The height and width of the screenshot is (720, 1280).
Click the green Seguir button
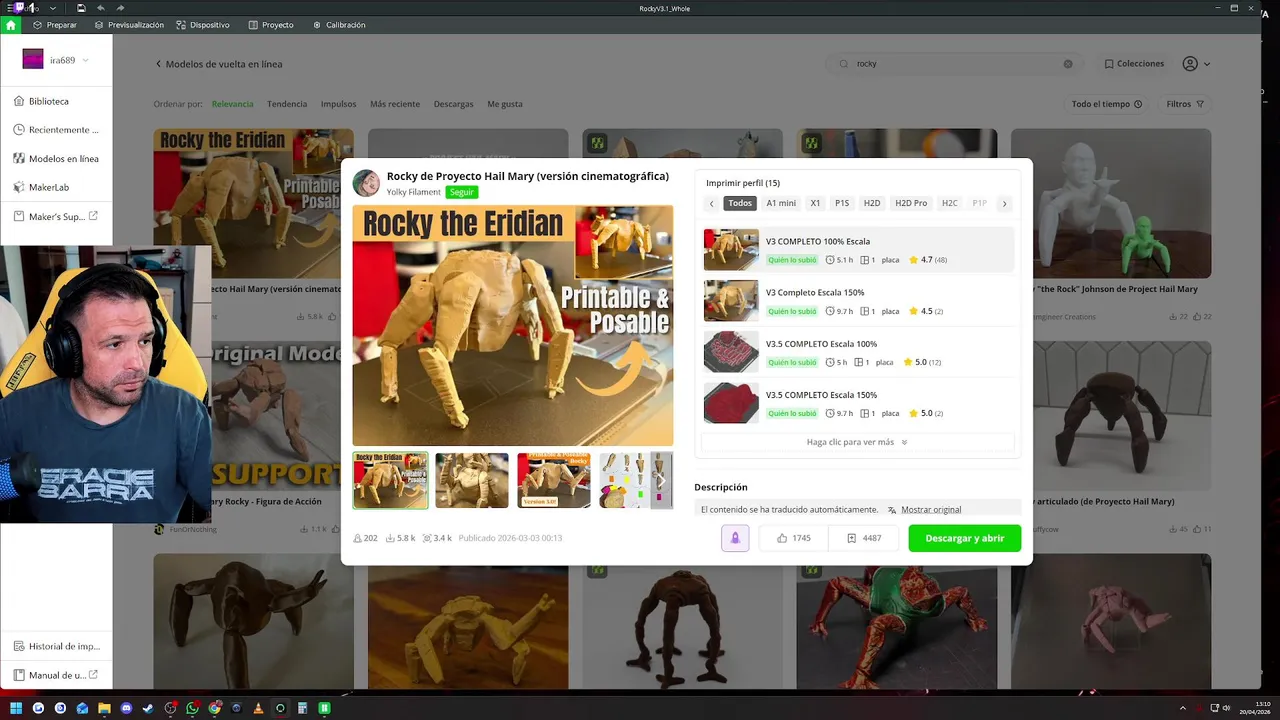click(461, 192)
